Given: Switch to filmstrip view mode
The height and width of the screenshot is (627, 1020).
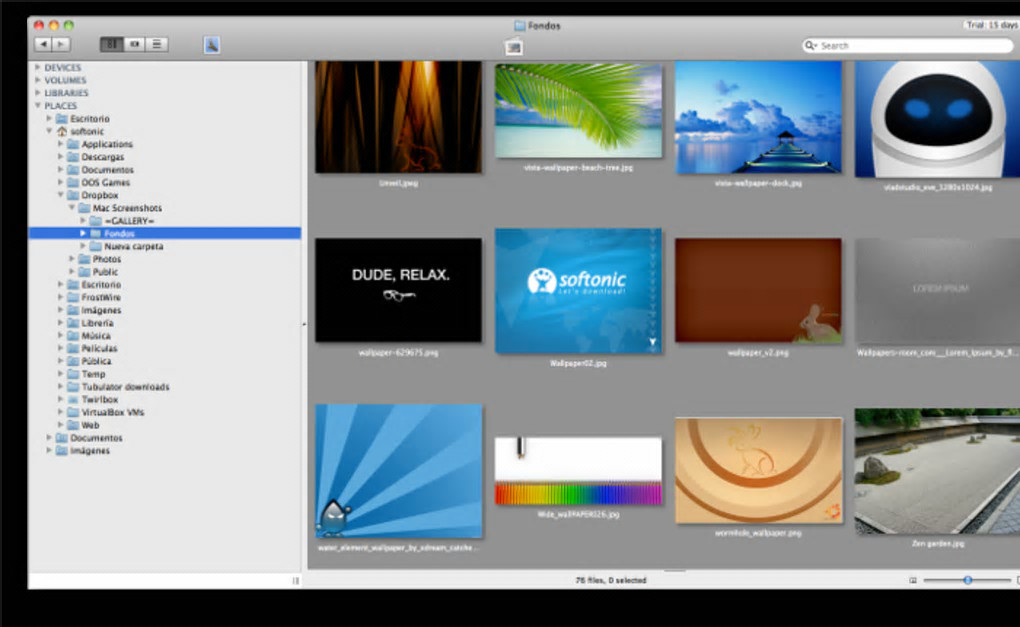Looking at the screenshot, I should [x=134, y=44].
